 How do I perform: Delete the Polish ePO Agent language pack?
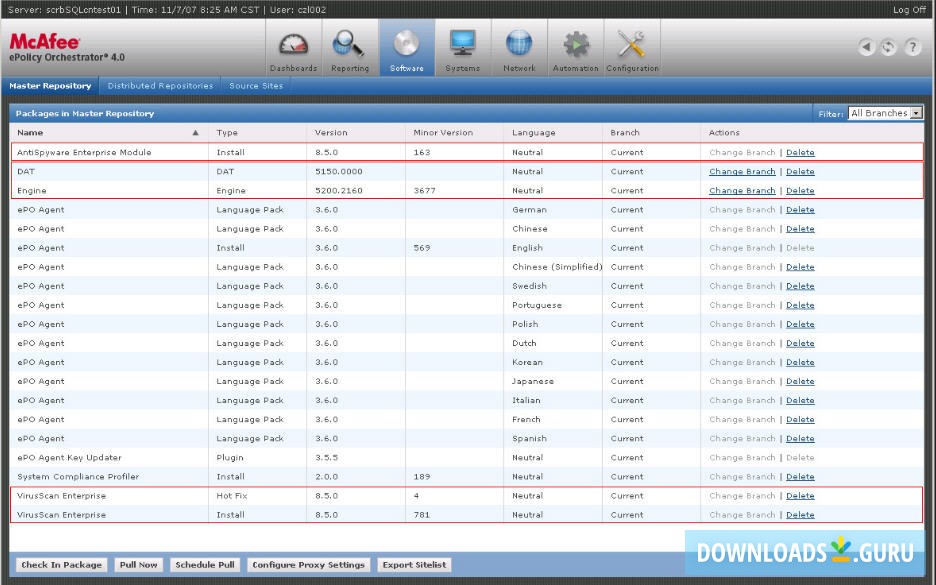(x=800, y=324)
